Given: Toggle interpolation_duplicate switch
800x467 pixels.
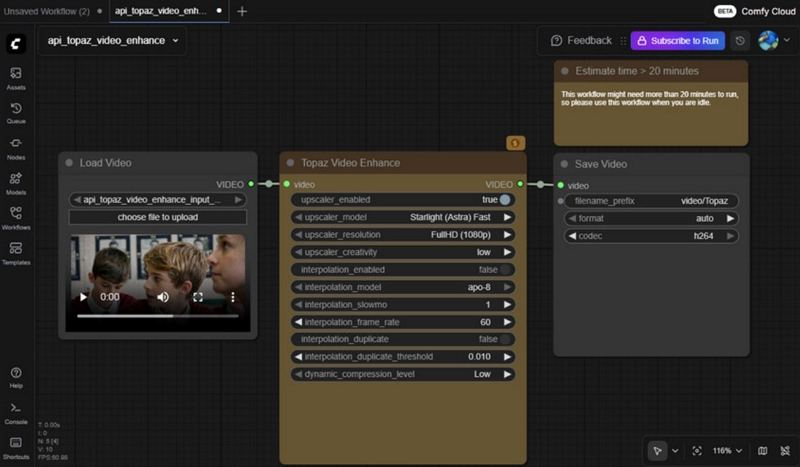Looking at the screenshot, I should 505,339.
